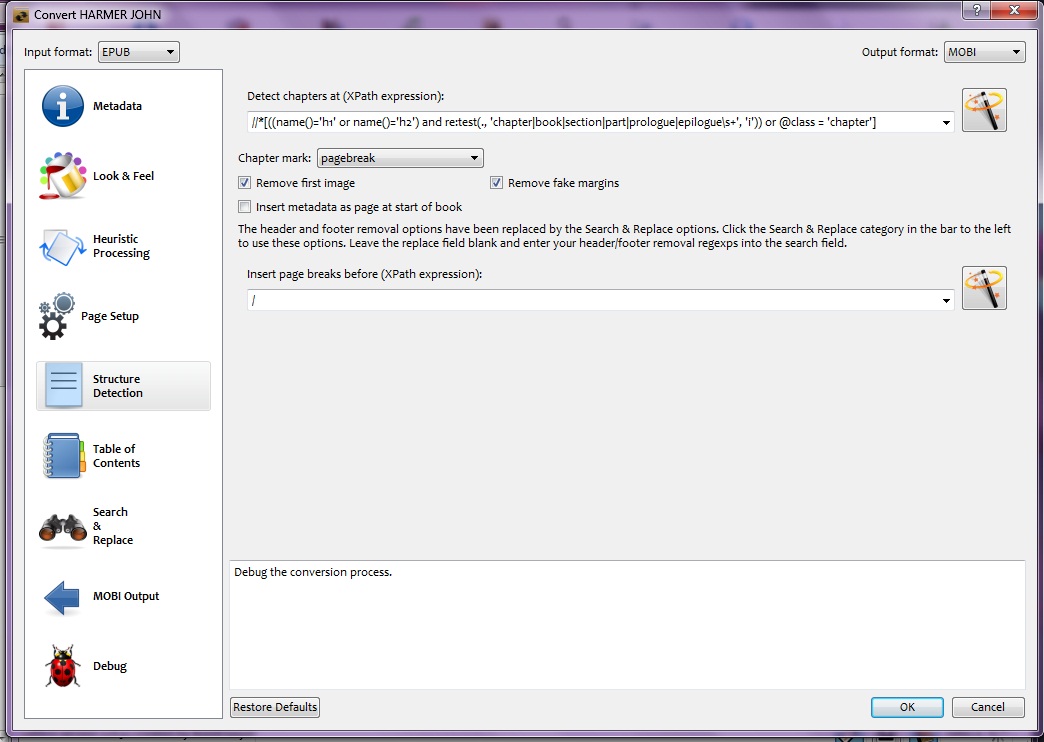Toggle Remove fake margins checkbox

[496, 183]
